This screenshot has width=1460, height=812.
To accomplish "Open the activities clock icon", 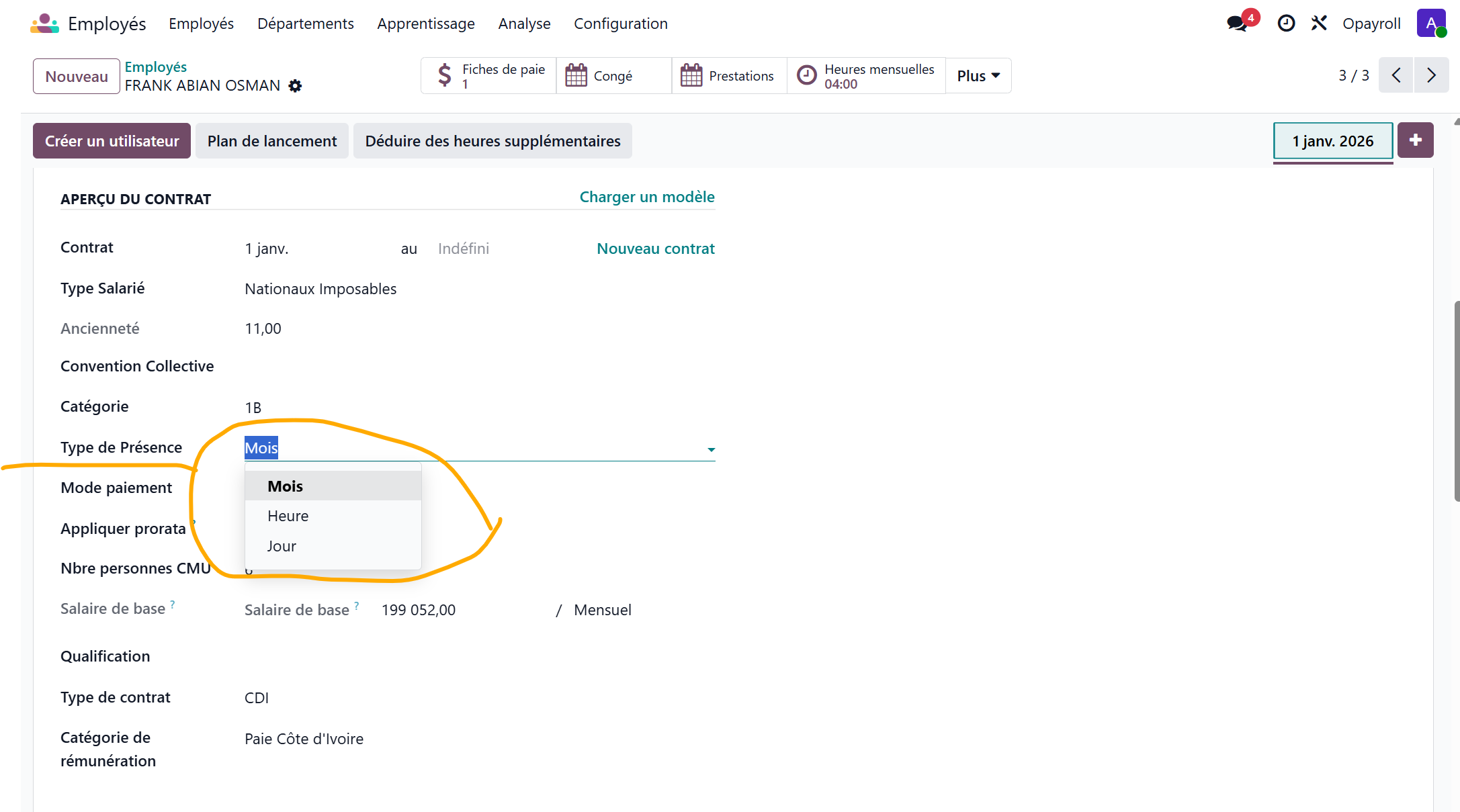I will (x=1286, y=24).
